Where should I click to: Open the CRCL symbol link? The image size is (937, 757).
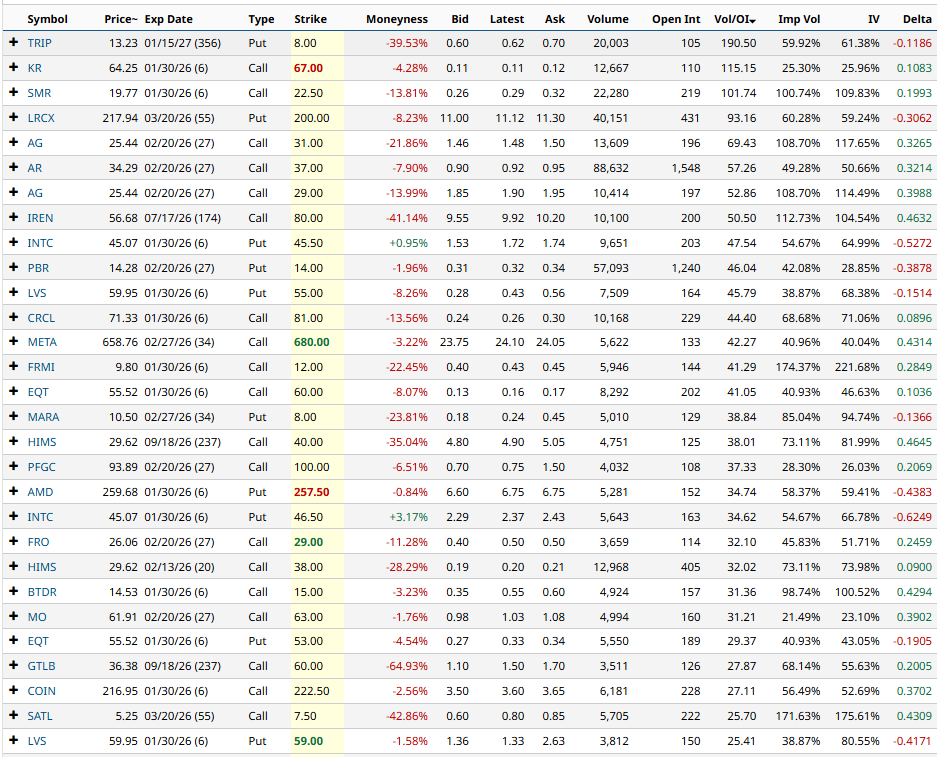pos(41,318)
